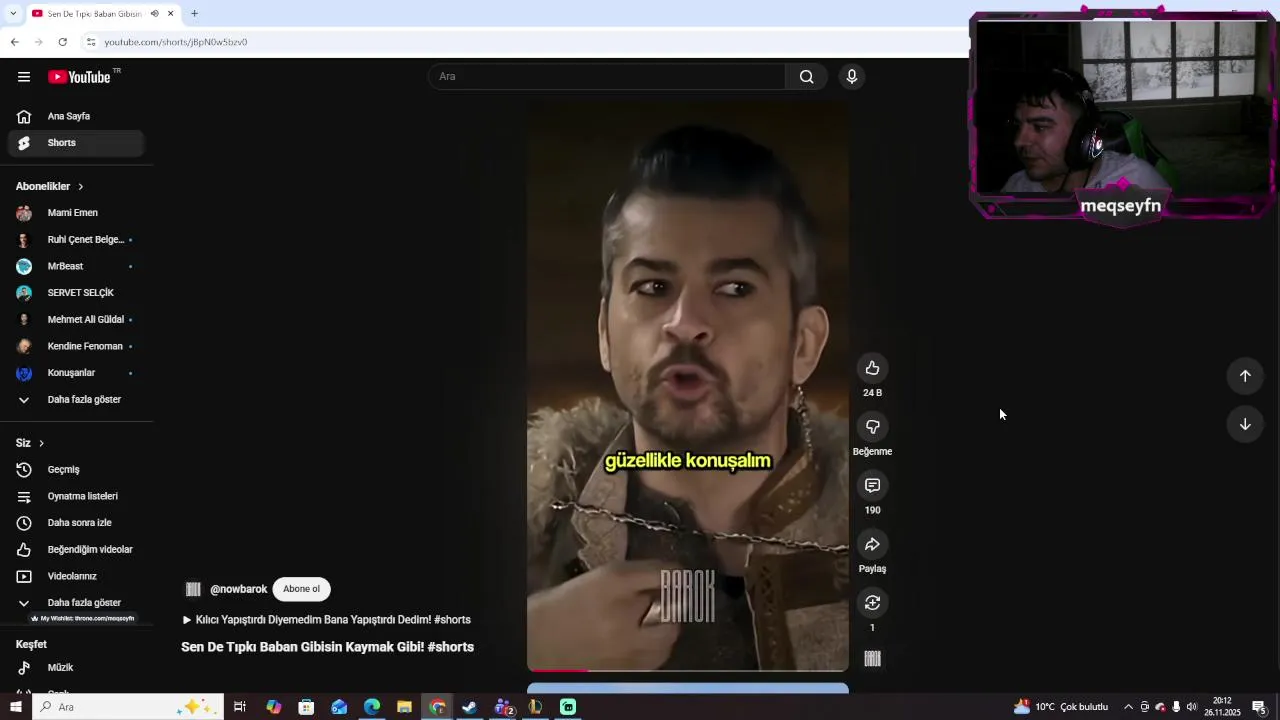This screenshot has width=1280, height=720.
Task: Start voice search with the microphone icon
Action: (852, 77)
